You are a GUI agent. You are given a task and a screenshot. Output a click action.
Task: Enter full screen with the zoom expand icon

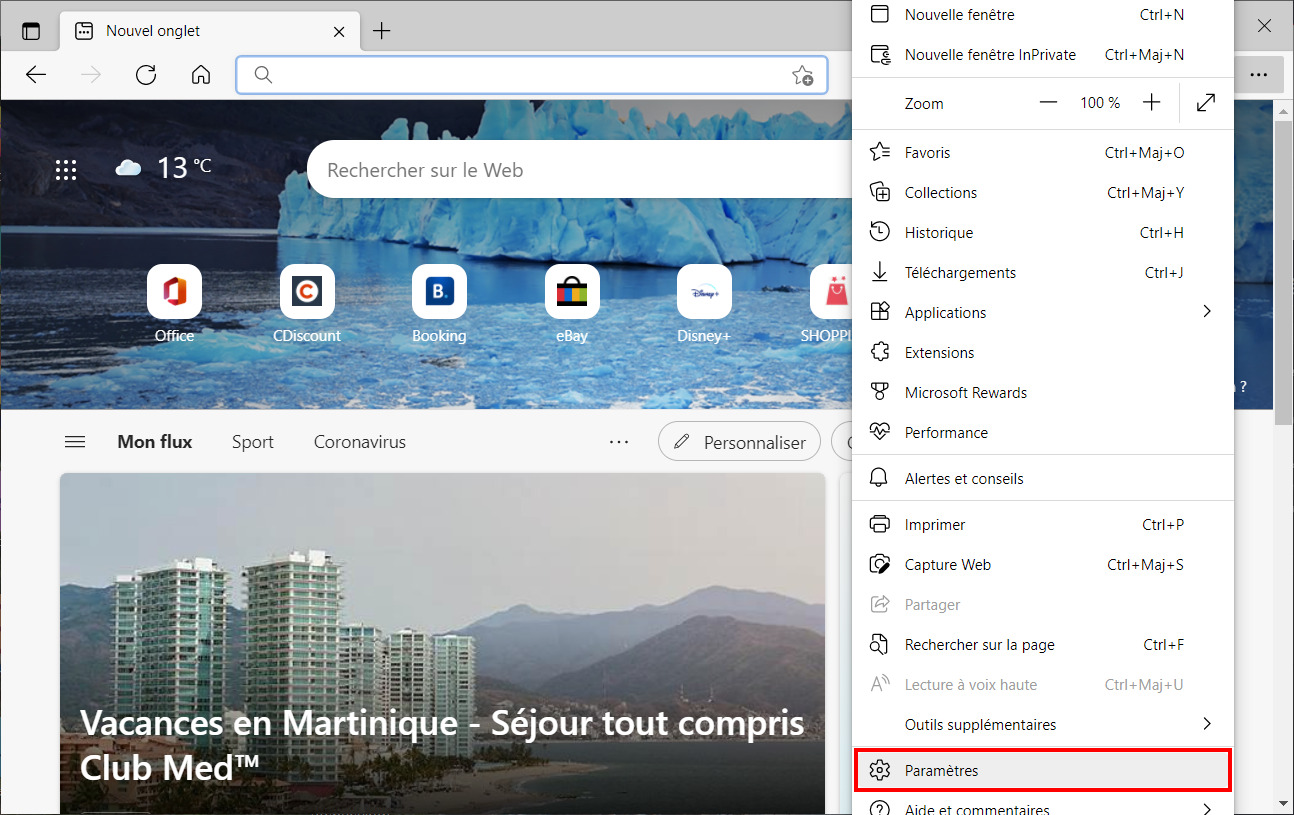pos(1206,103)
